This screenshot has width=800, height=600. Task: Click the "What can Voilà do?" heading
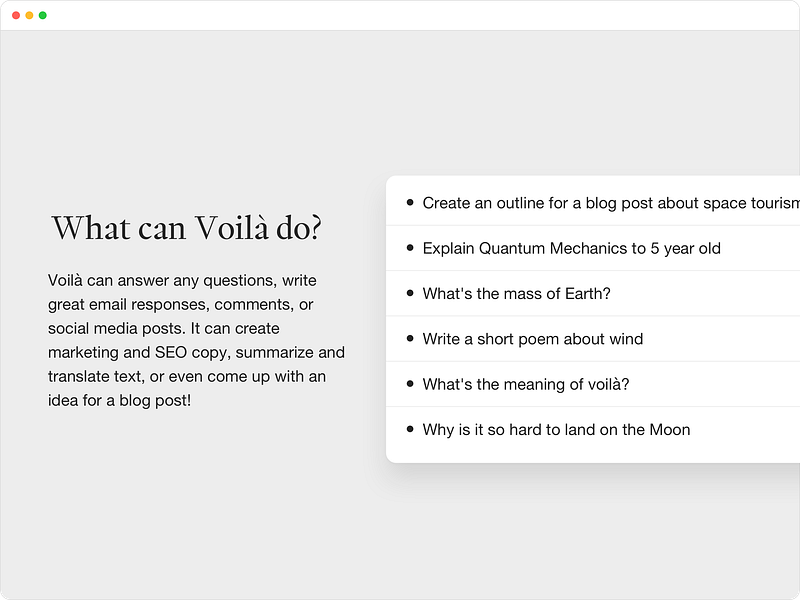tap(188, 228)
